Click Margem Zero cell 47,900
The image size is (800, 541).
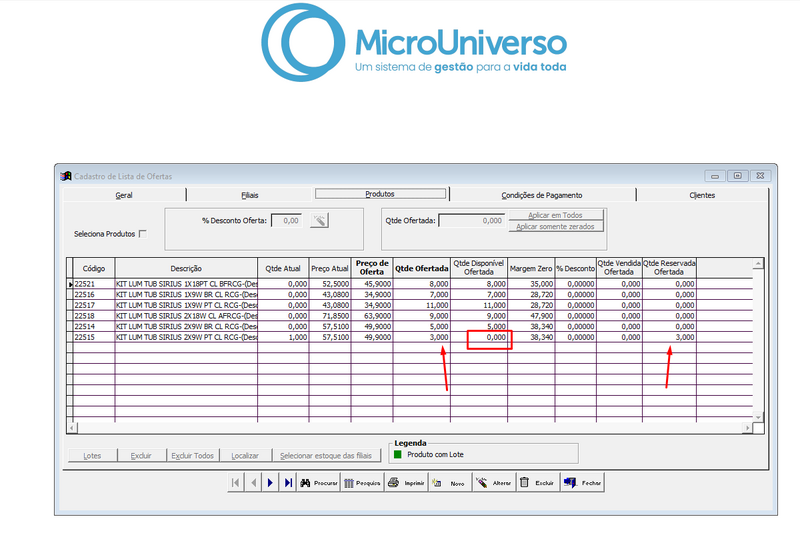(531, 316)
